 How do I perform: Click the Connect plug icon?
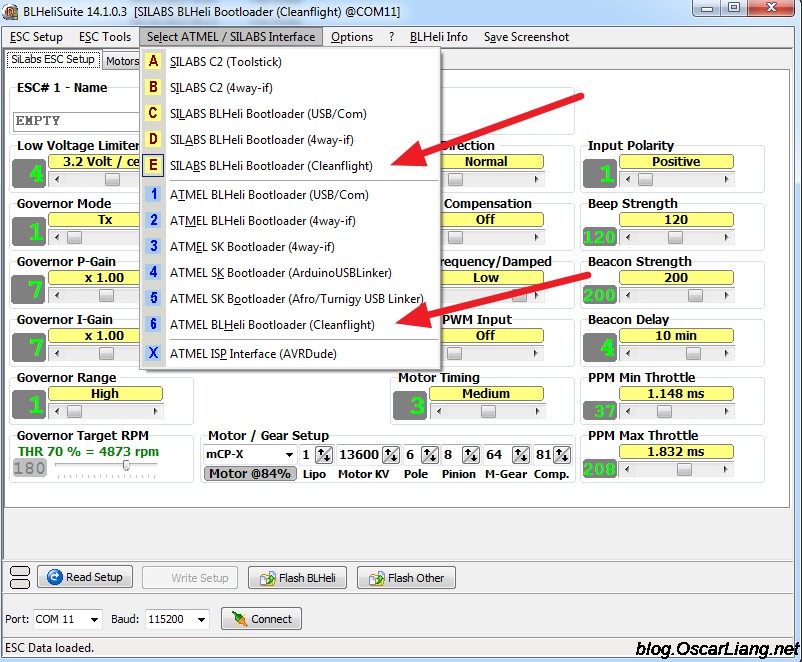pos(240,619)
